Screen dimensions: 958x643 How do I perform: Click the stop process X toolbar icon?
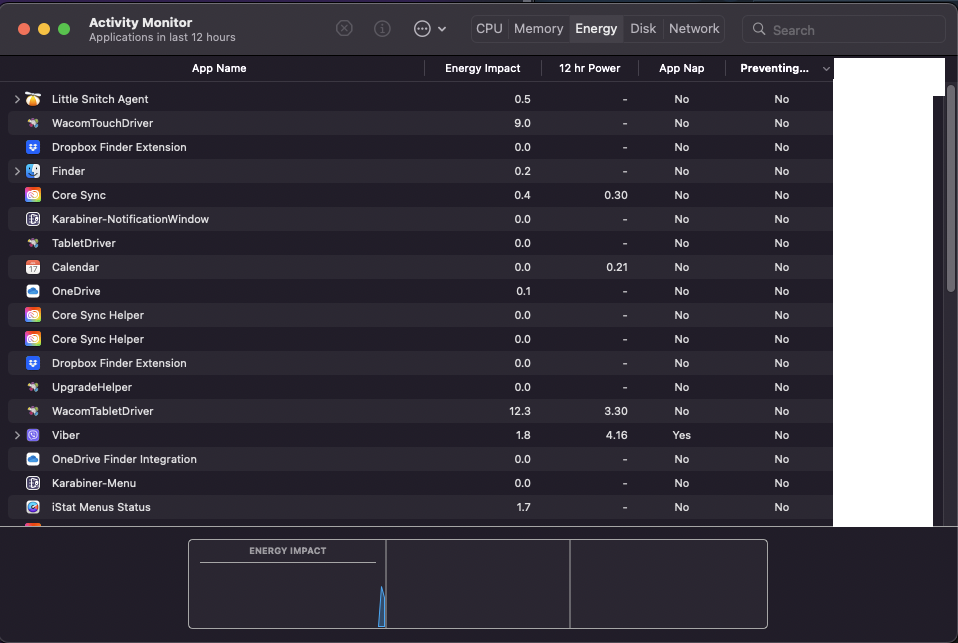(x=345, y=29)
